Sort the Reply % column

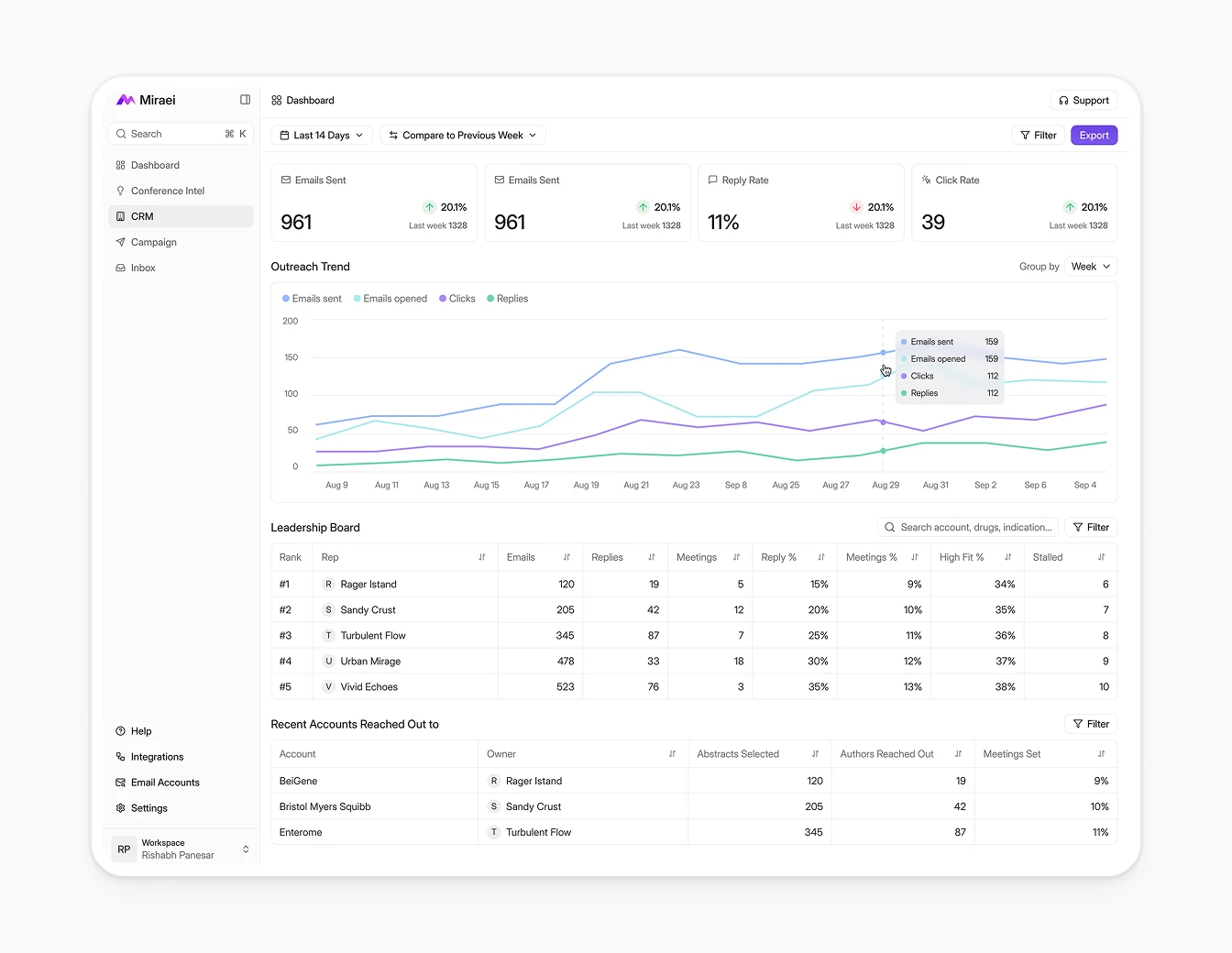pos(821,557)
